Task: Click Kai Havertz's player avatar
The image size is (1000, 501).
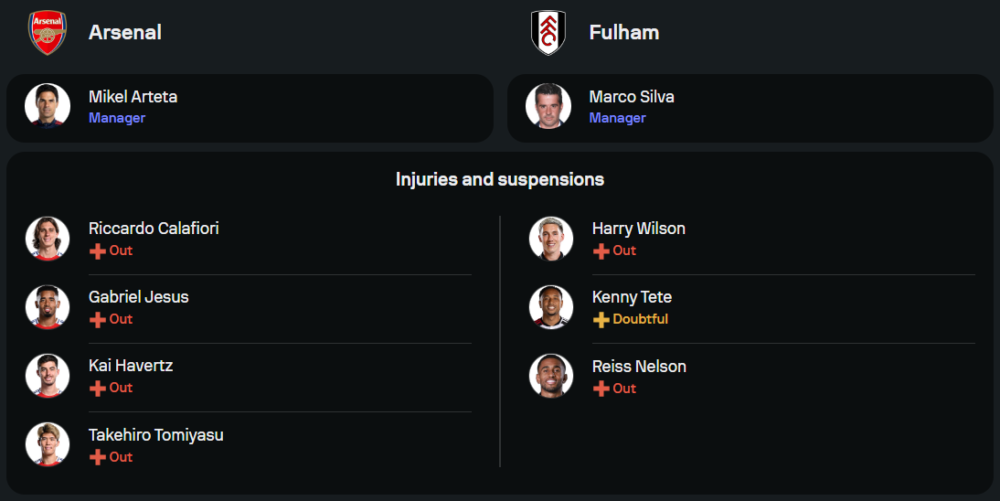Action: (x=47, y=376)
